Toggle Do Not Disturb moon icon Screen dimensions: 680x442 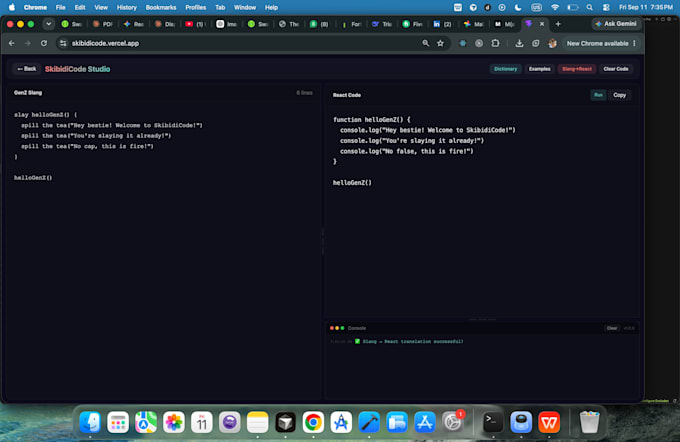(x=518, y=7)
